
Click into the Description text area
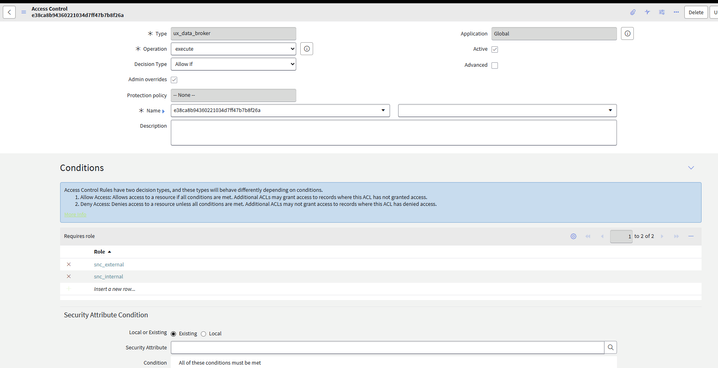tap(394, 133)
